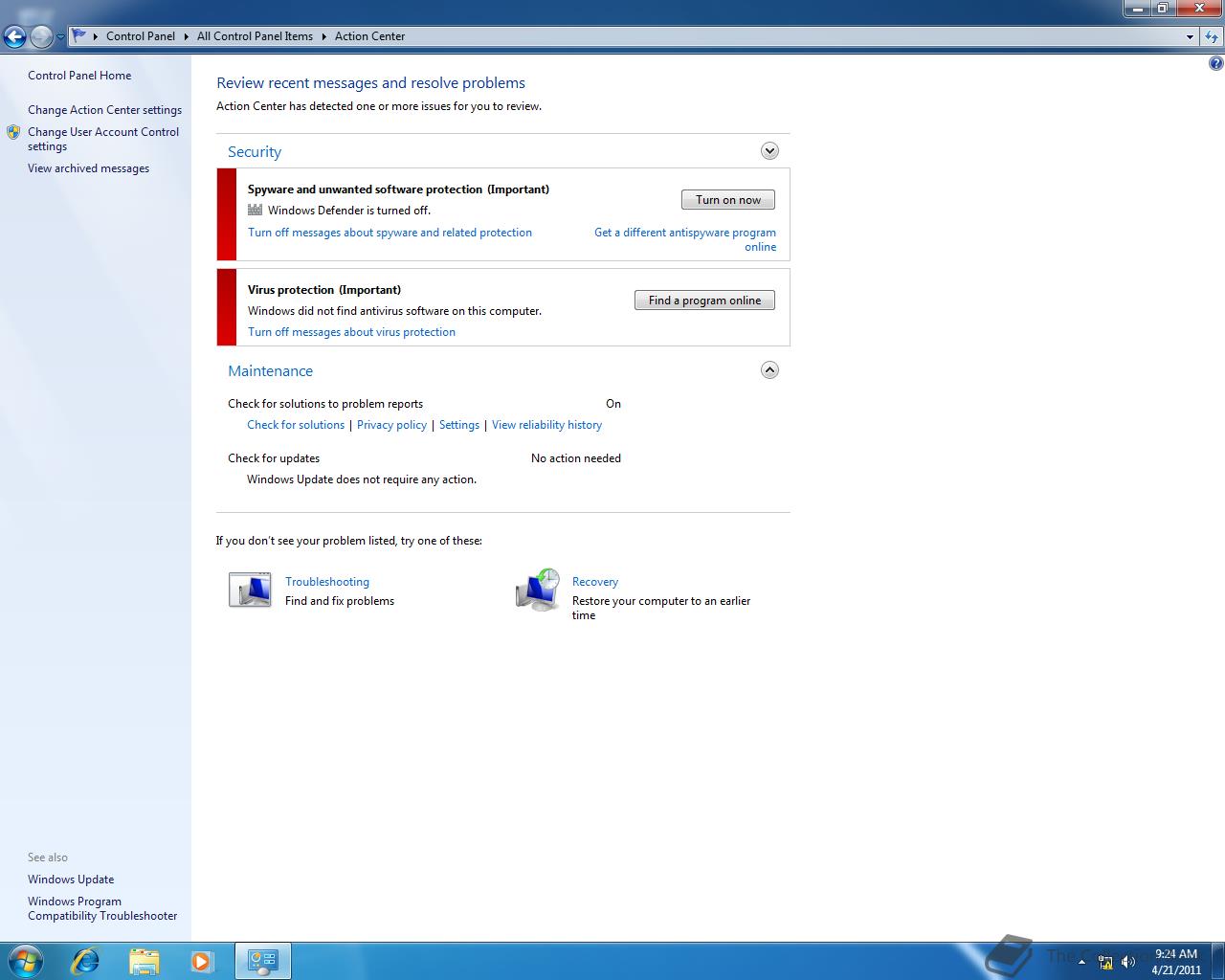Click the Check for solutions link
This screenshot has height=980, width=1225.
[296, 425]
